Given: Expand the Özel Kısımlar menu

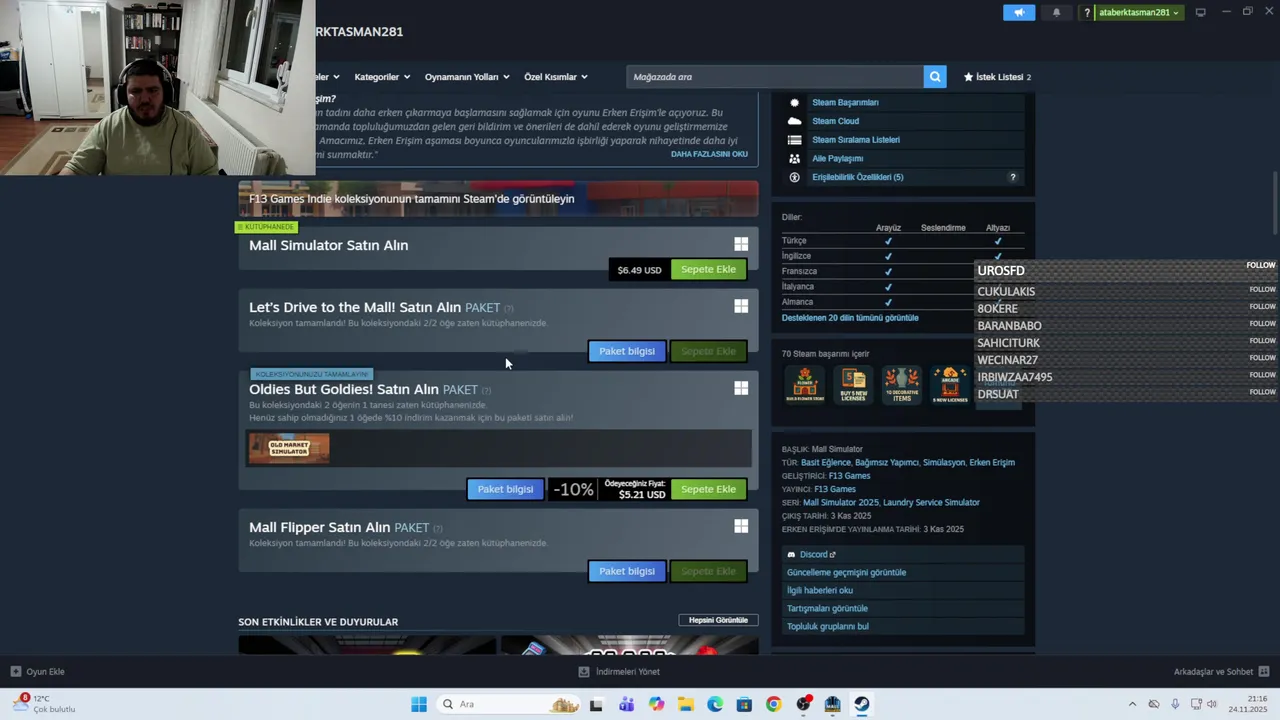Looking at the screenshot, I should [x=556, y=77].
